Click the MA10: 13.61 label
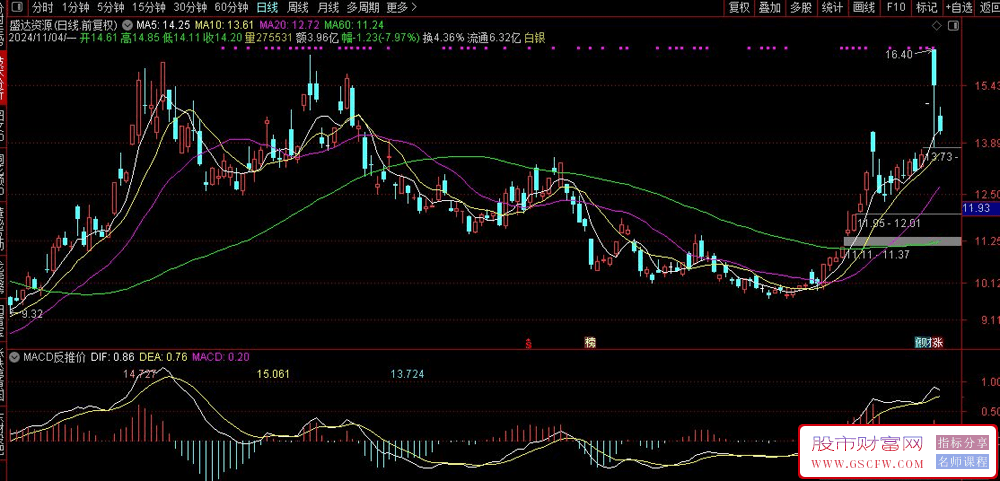The height and width of the screenshot is (481, 1000). pos(224,26)
